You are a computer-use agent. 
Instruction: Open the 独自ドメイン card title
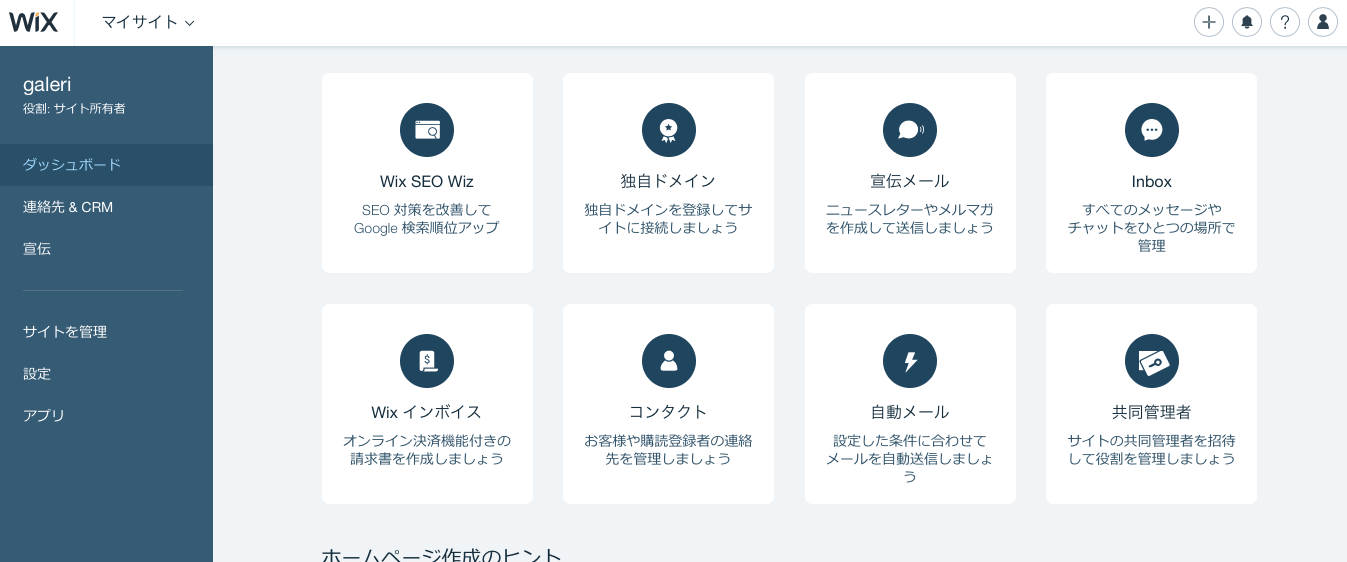coord(669,182)
